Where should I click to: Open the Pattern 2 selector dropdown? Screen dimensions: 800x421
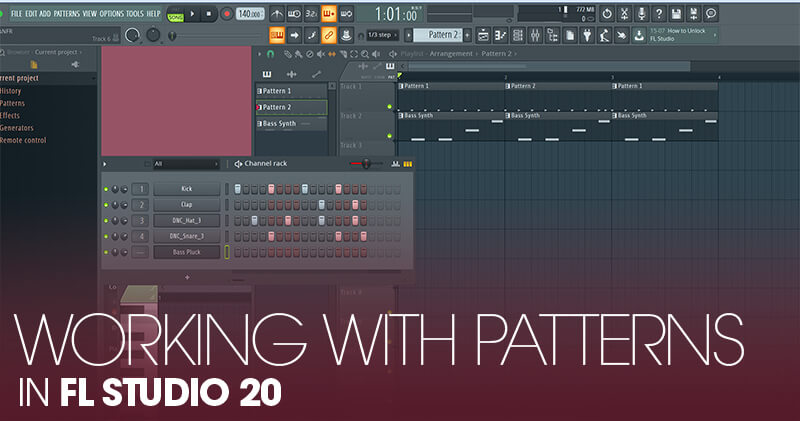(x=437, y=35)
